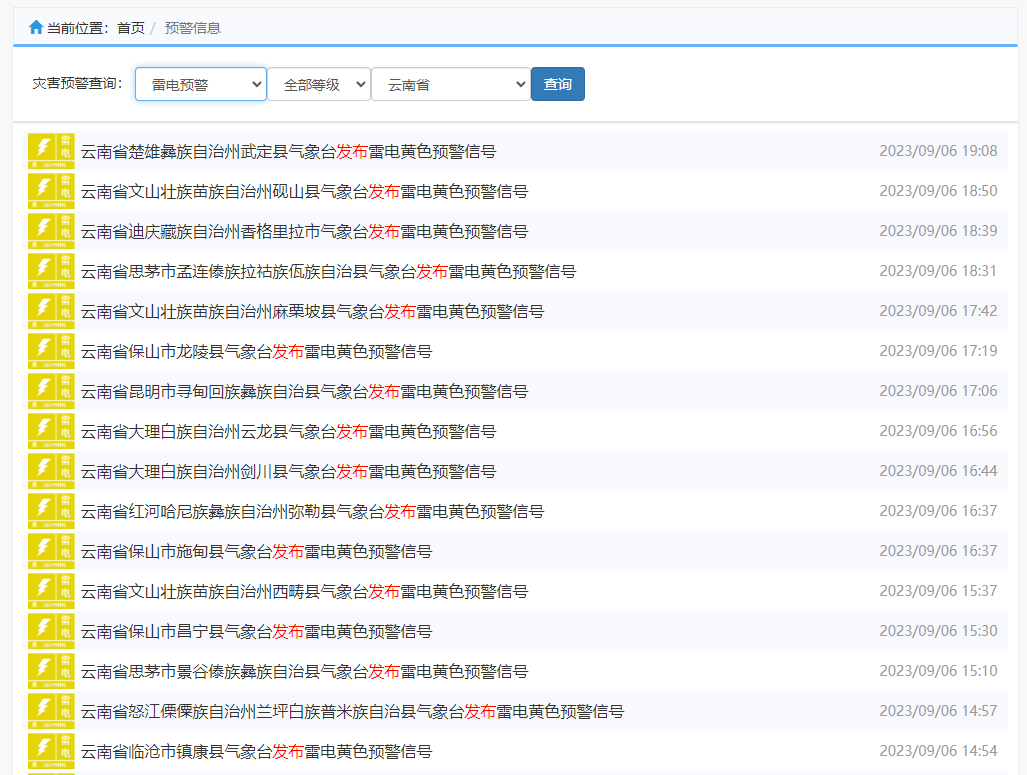Click the lightning icon beside the 武定县 warning
Viewport: 1027px width, 775px height.
tap(51, 150)
